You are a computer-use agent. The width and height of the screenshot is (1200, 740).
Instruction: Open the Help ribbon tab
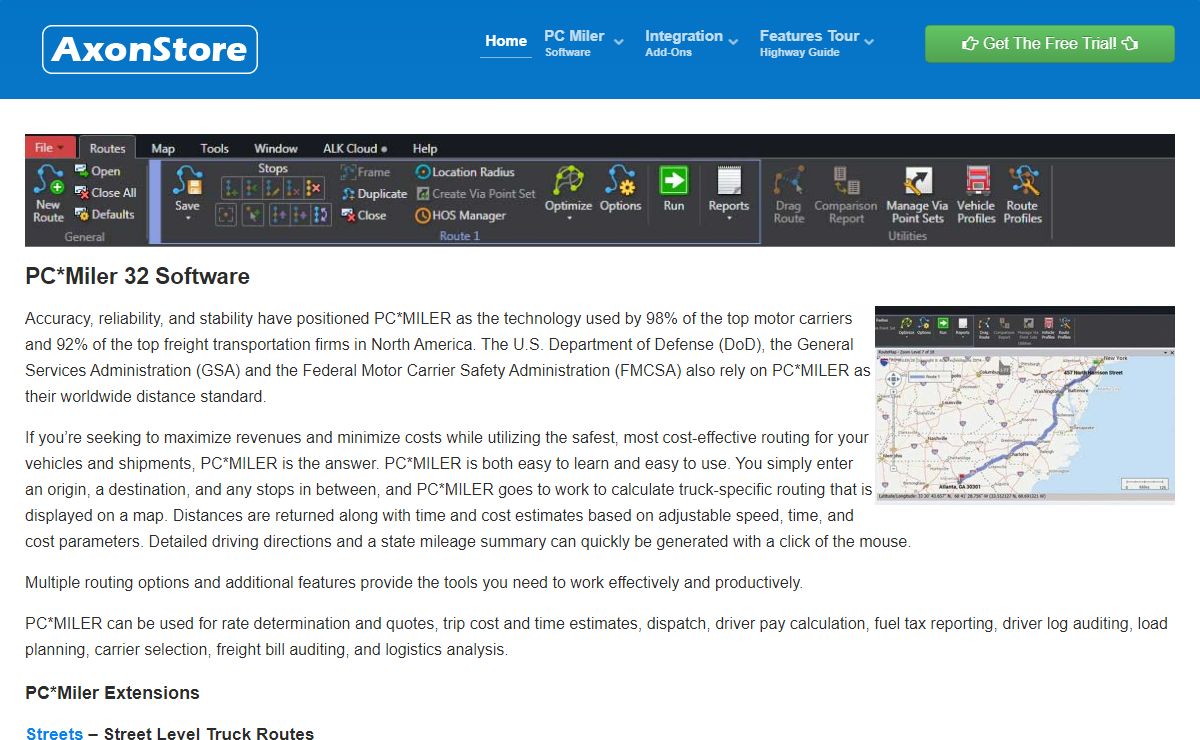[425, 148]
